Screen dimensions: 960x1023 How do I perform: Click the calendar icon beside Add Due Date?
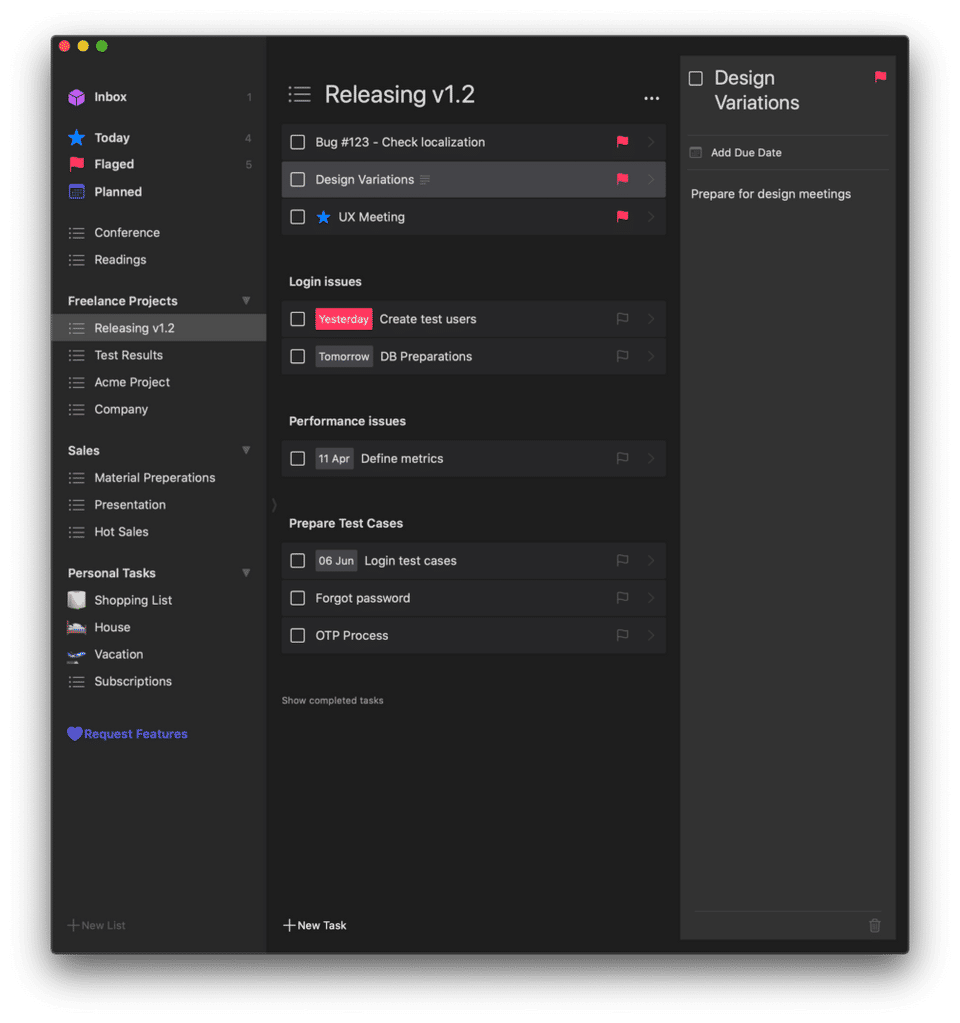click(696, 152)
